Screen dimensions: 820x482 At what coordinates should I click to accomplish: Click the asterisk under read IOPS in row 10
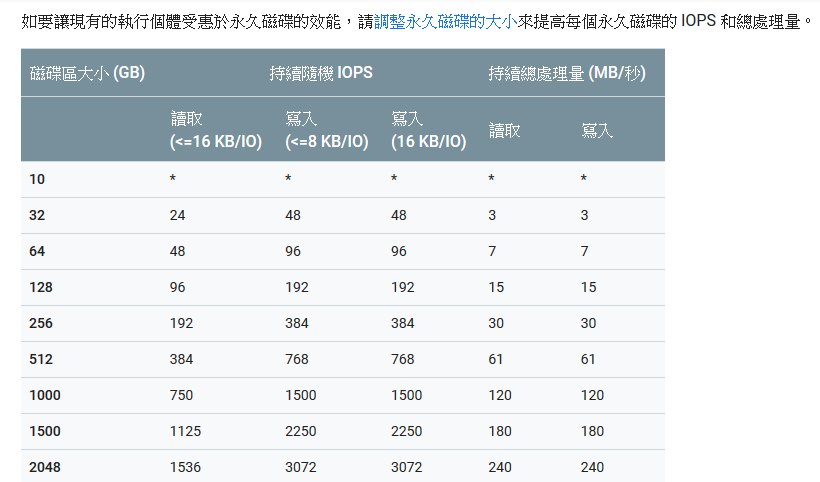(173, 179)
